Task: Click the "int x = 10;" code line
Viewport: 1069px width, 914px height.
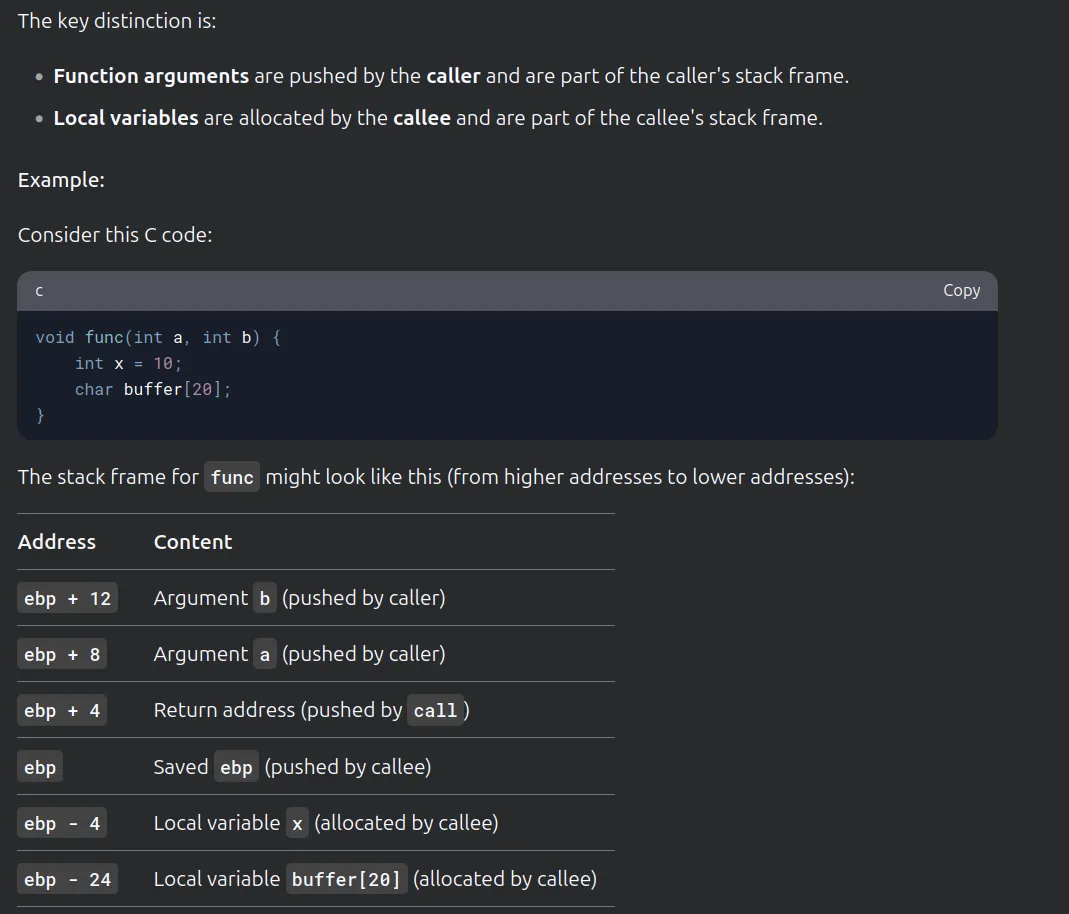Action: click(128, 363)
